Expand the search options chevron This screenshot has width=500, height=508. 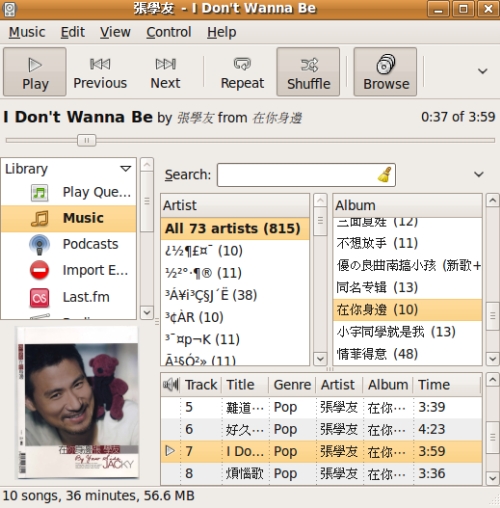pyautogui.click(x=479, y=174)
